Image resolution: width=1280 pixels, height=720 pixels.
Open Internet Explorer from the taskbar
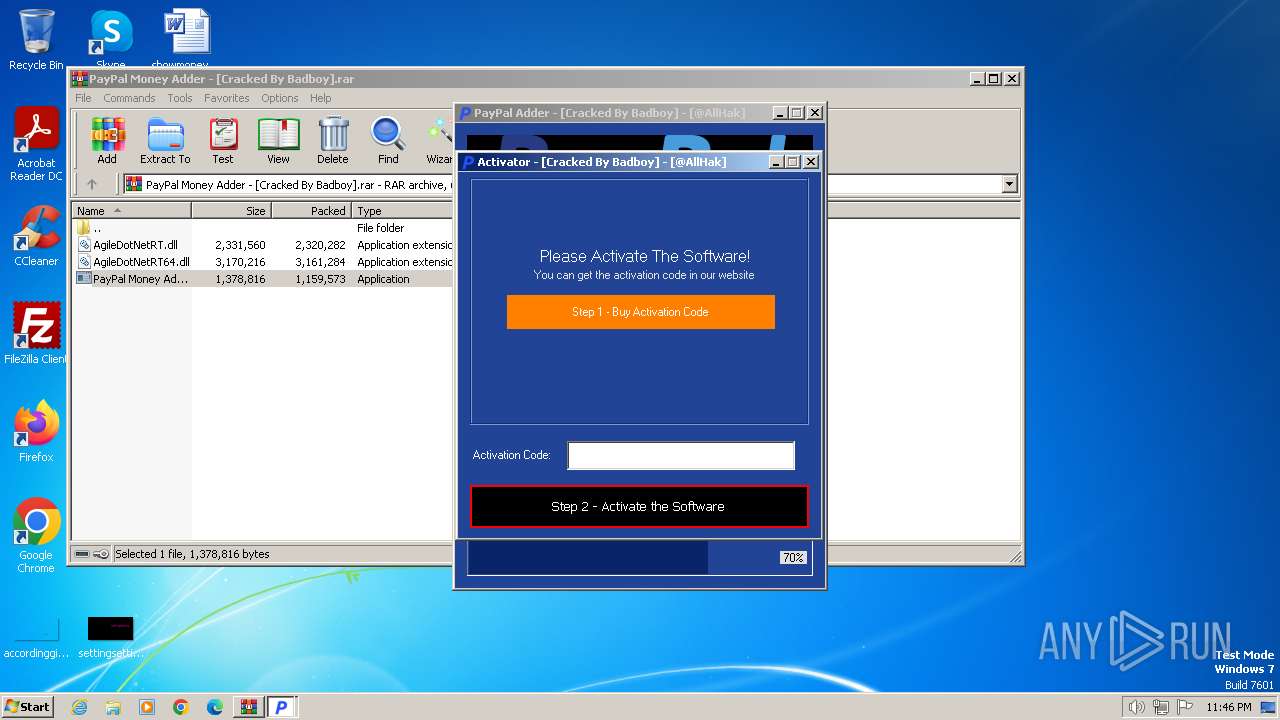click(x=80, y=707)
